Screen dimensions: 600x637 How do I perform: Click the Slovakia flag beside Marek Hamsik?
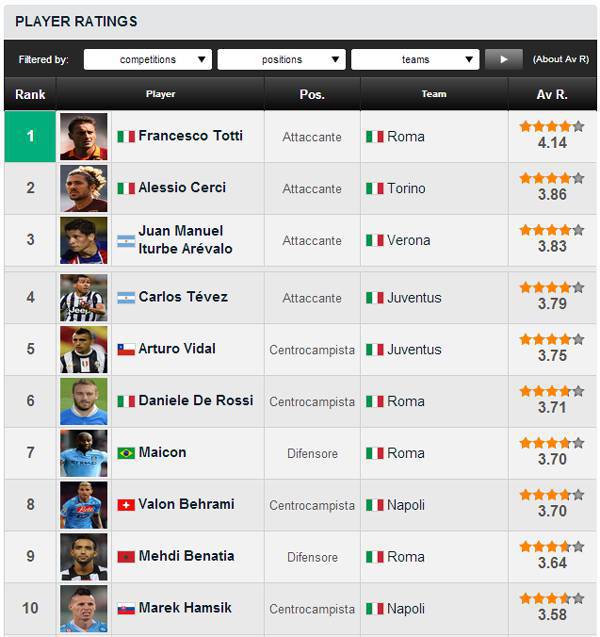[126, 609]
